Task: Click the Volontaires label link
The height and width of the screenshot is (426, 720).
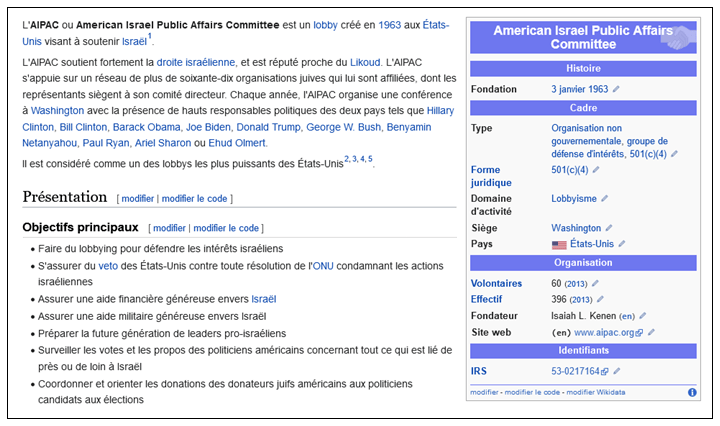Action: [x=496, y=283]
